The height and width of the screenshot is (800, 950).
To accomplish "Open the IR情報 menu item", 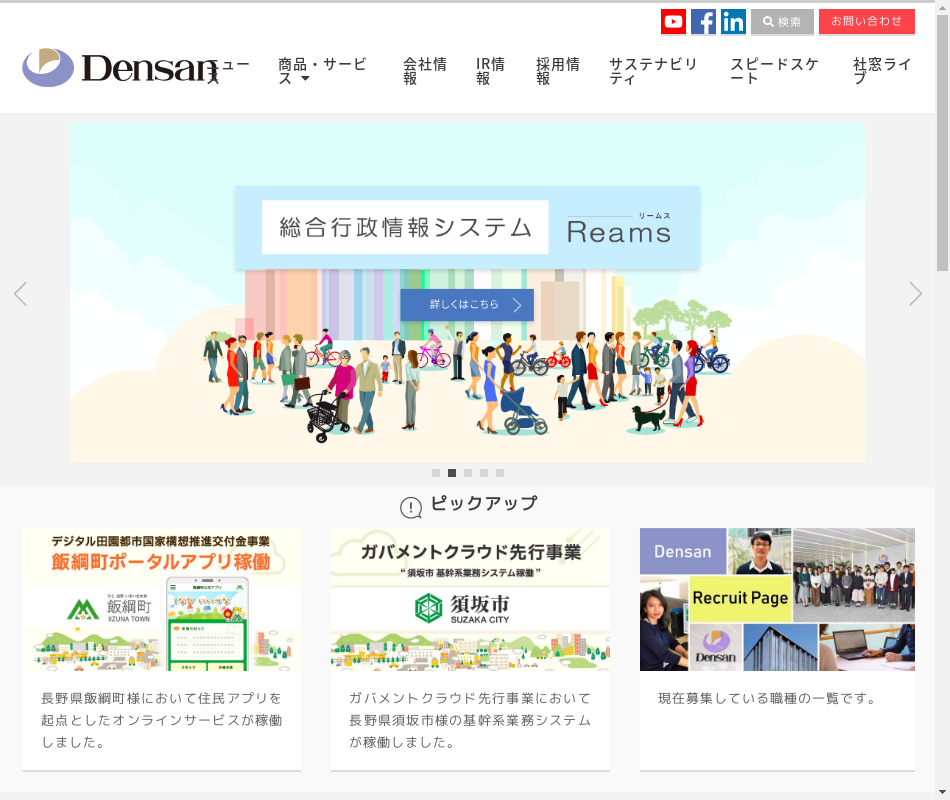I will tap(490, 71).
